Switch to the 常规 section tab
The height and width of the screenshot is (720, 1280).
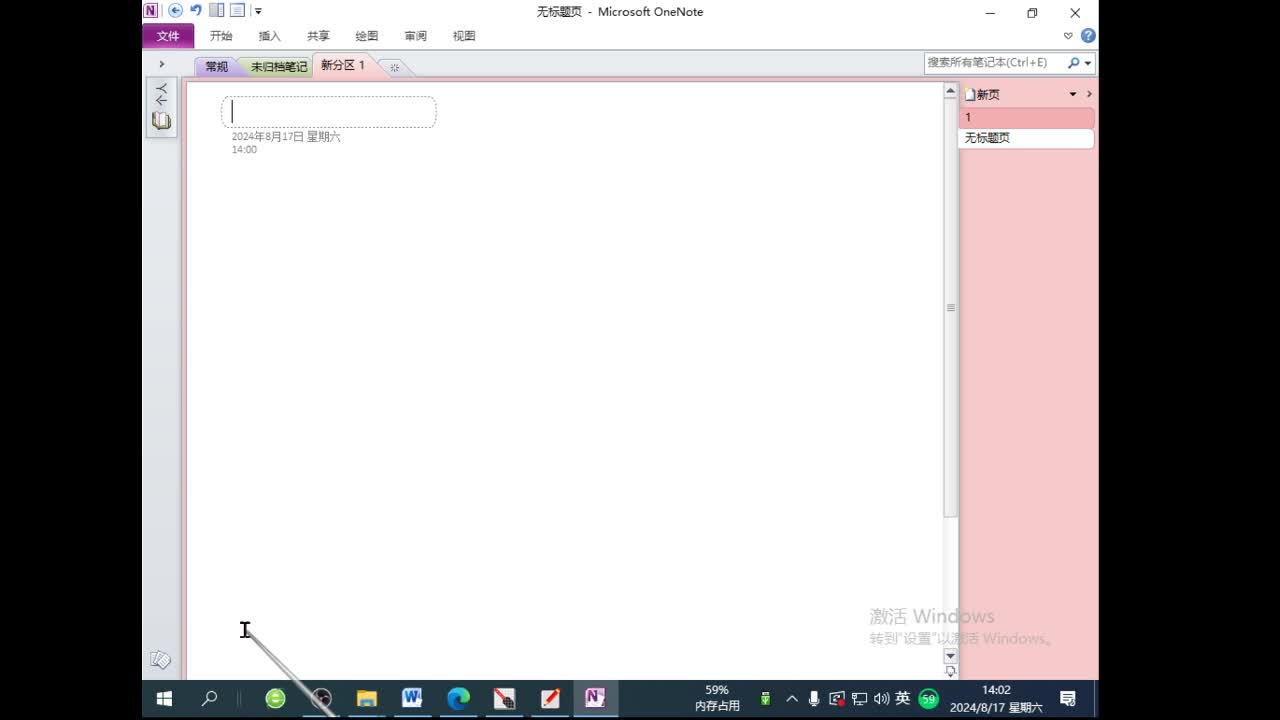(x=216, y=67)
